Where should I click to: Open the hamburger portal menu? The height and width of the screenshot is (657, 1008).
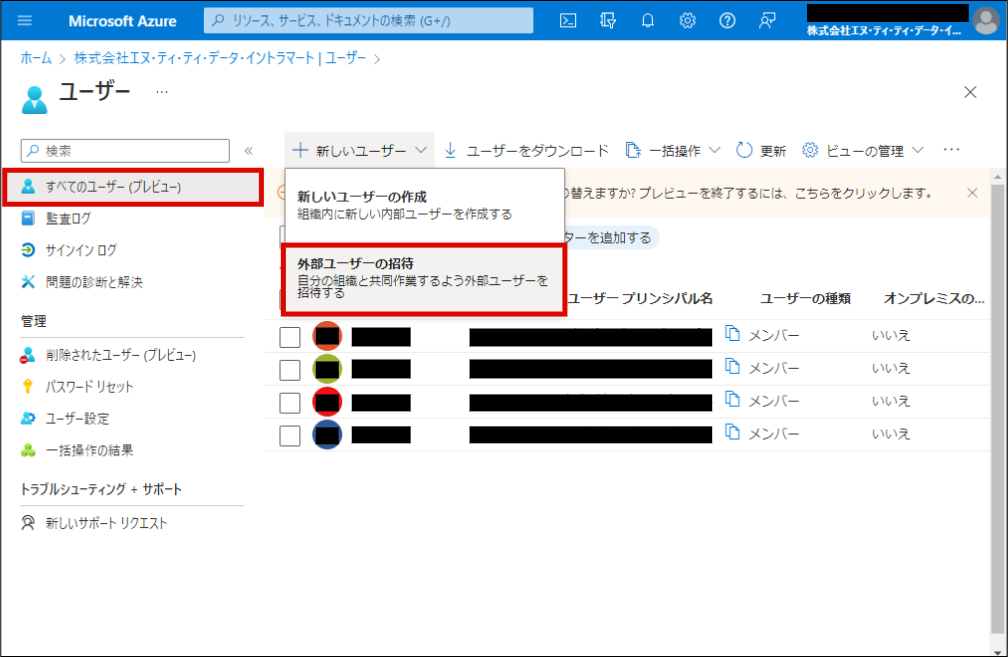point(25,20)
